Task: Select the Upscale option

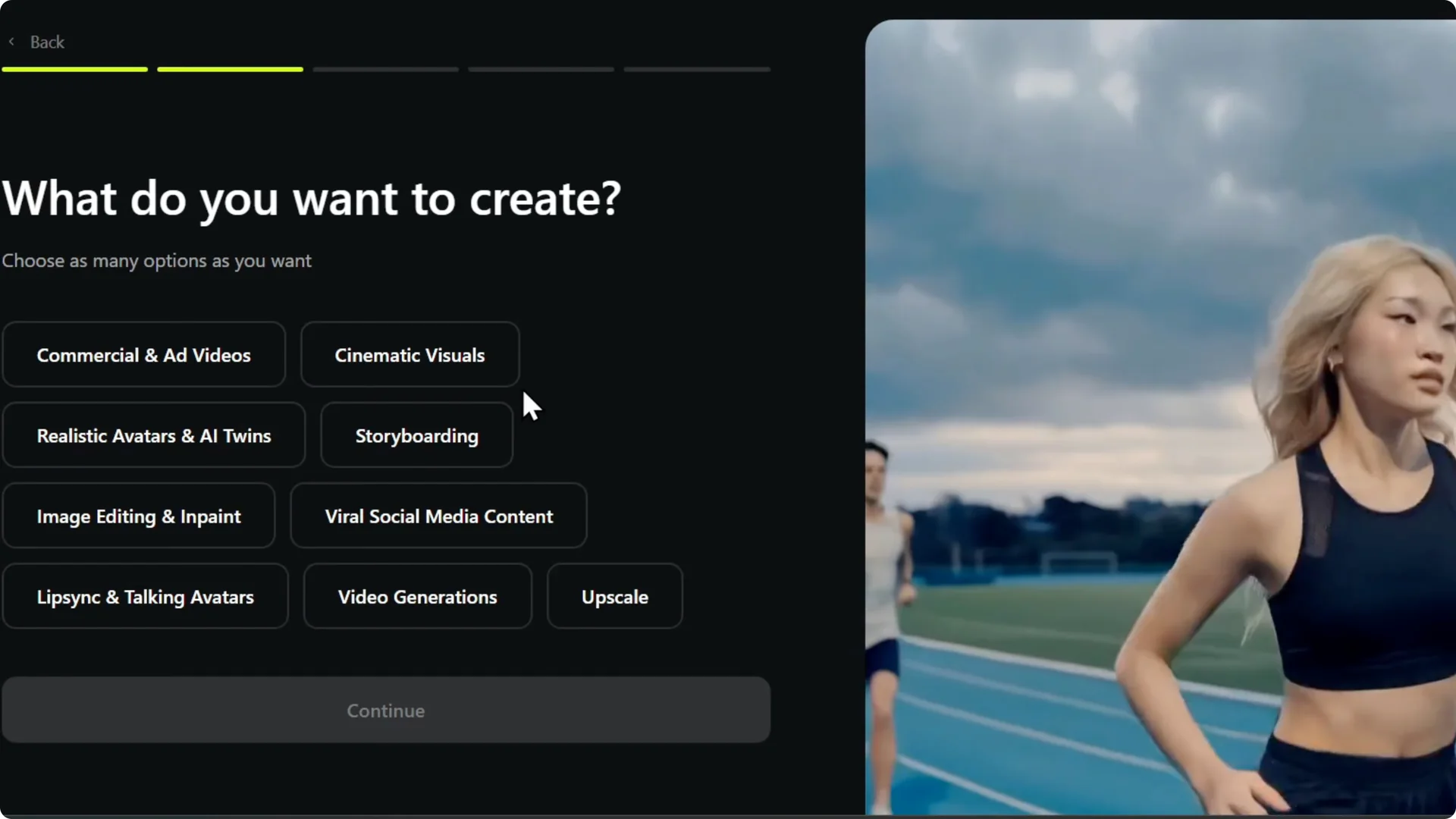Action: point(614,596)
